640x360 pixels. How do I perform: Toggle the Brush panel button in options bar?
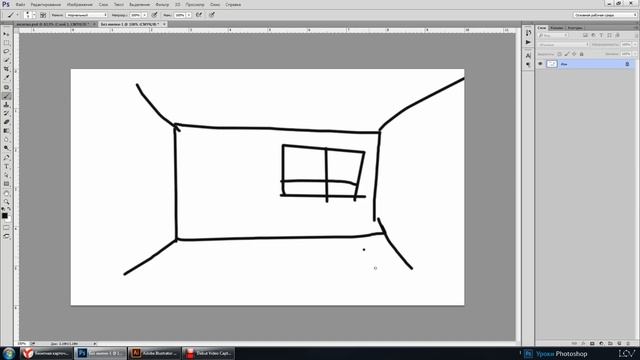[x=43, y=15]
